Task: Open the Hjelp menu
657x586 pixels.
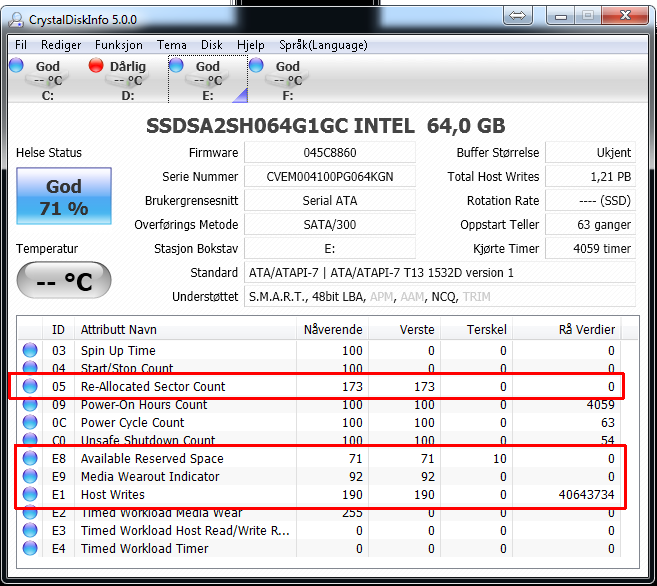Action: 251,45
